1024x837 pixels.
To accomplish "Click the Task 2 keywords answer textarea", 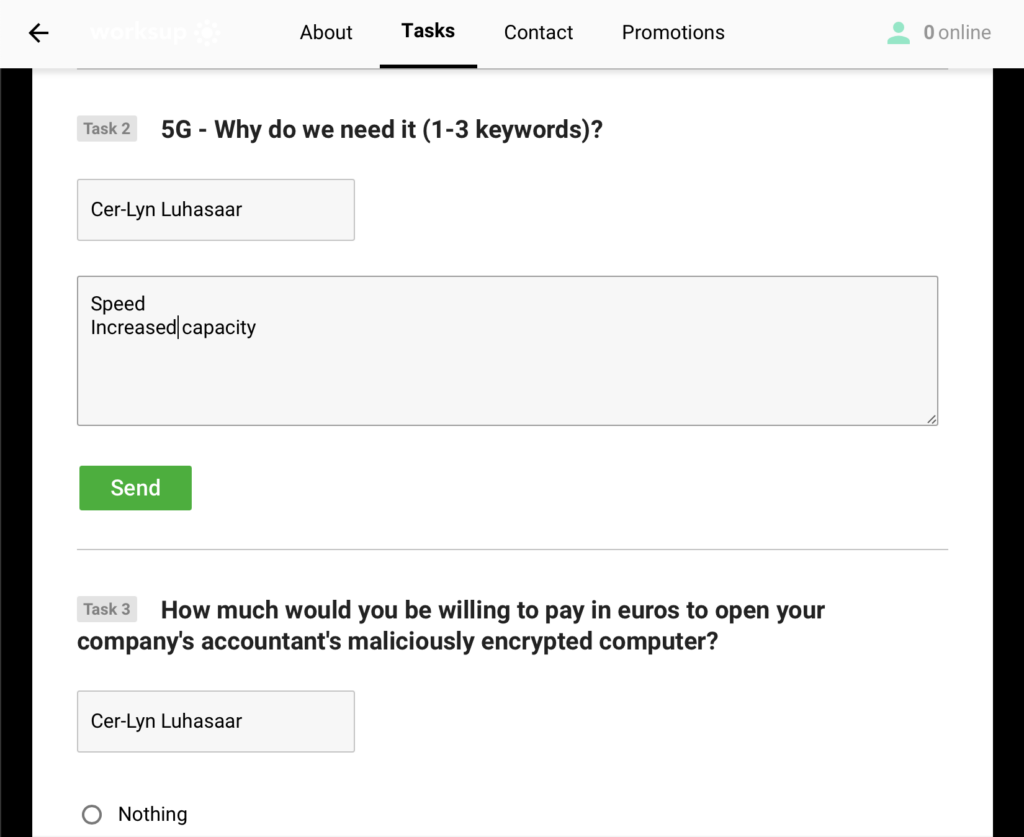I will 507,351.
